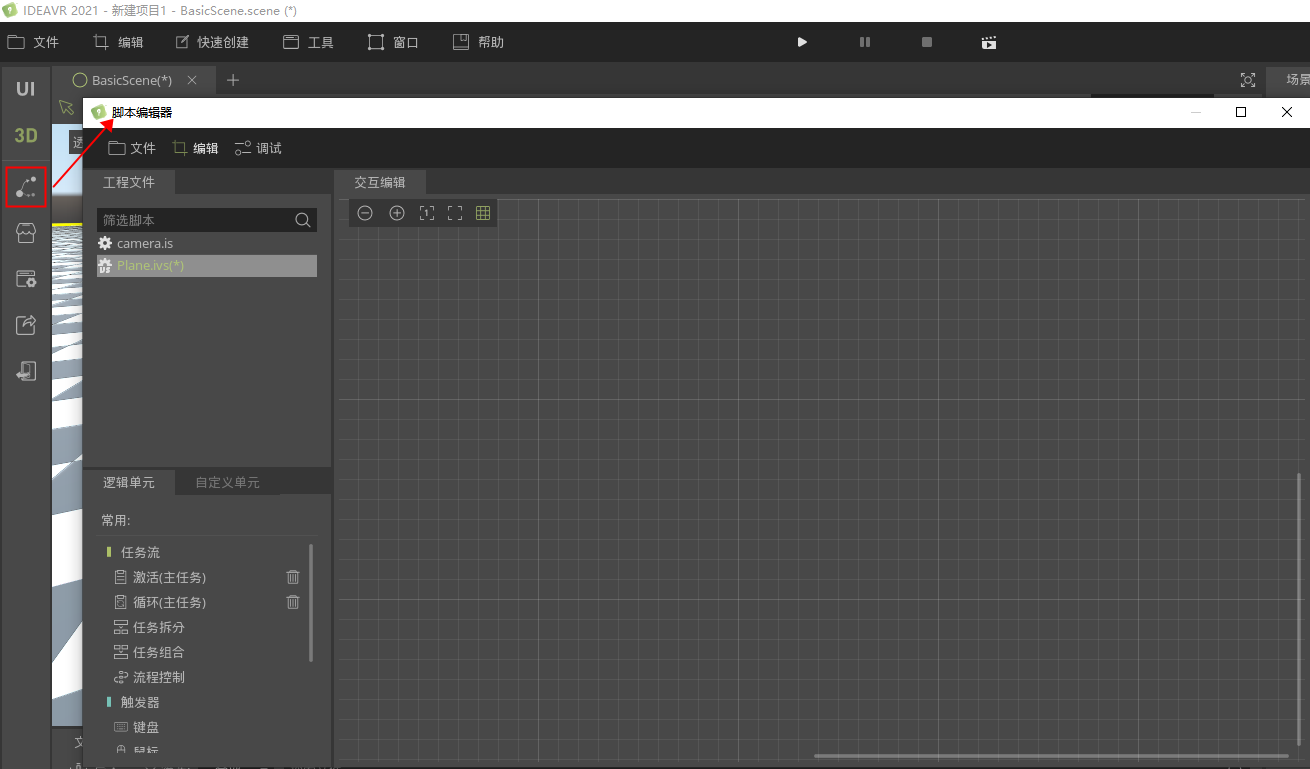Click the export share sidebar icon
Viewport: 1310px width, 769px height.
pos(26,325)
